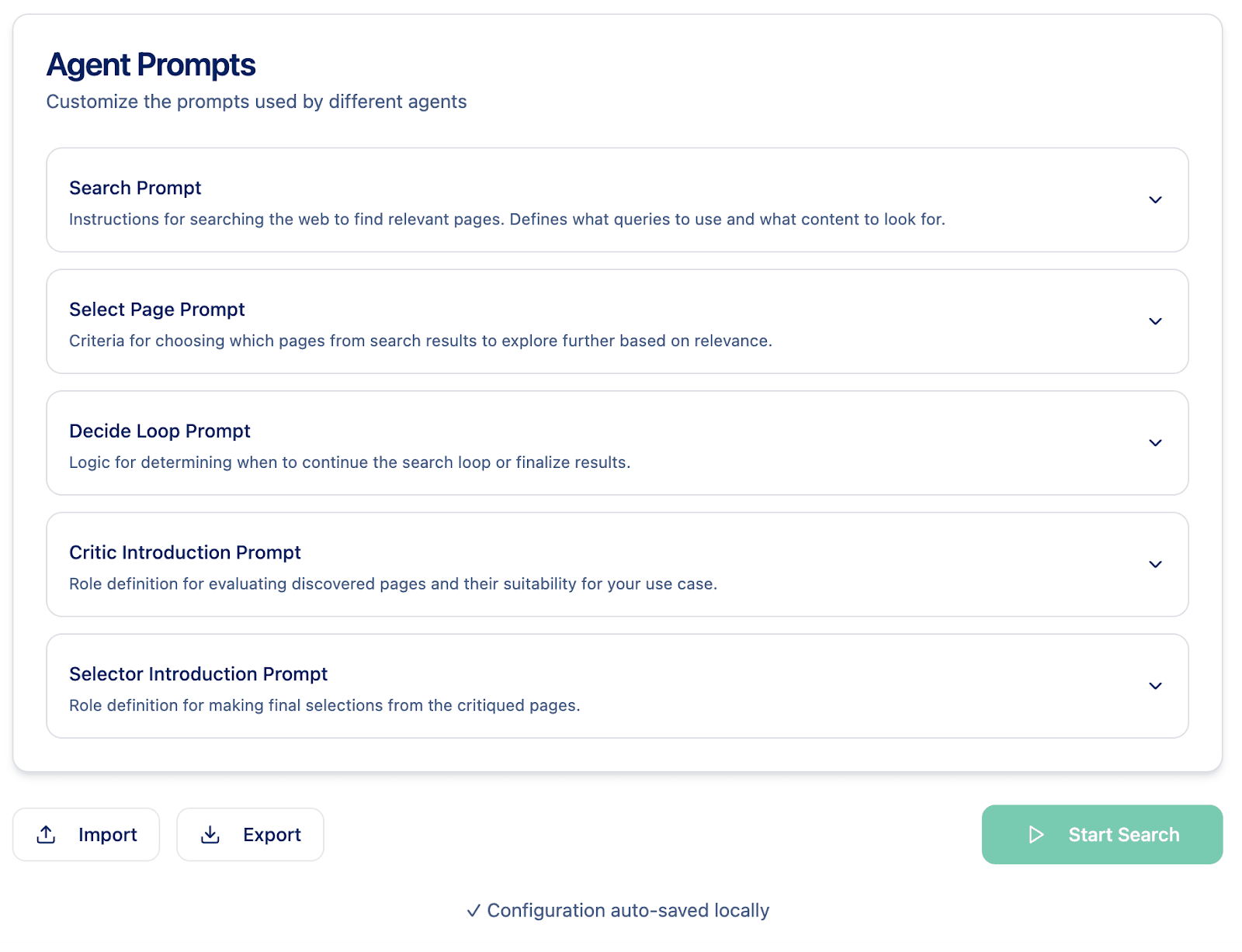Expand the Selector Introduction Prompt chevron
1242x952 pixels.
tap(1155, 686)
